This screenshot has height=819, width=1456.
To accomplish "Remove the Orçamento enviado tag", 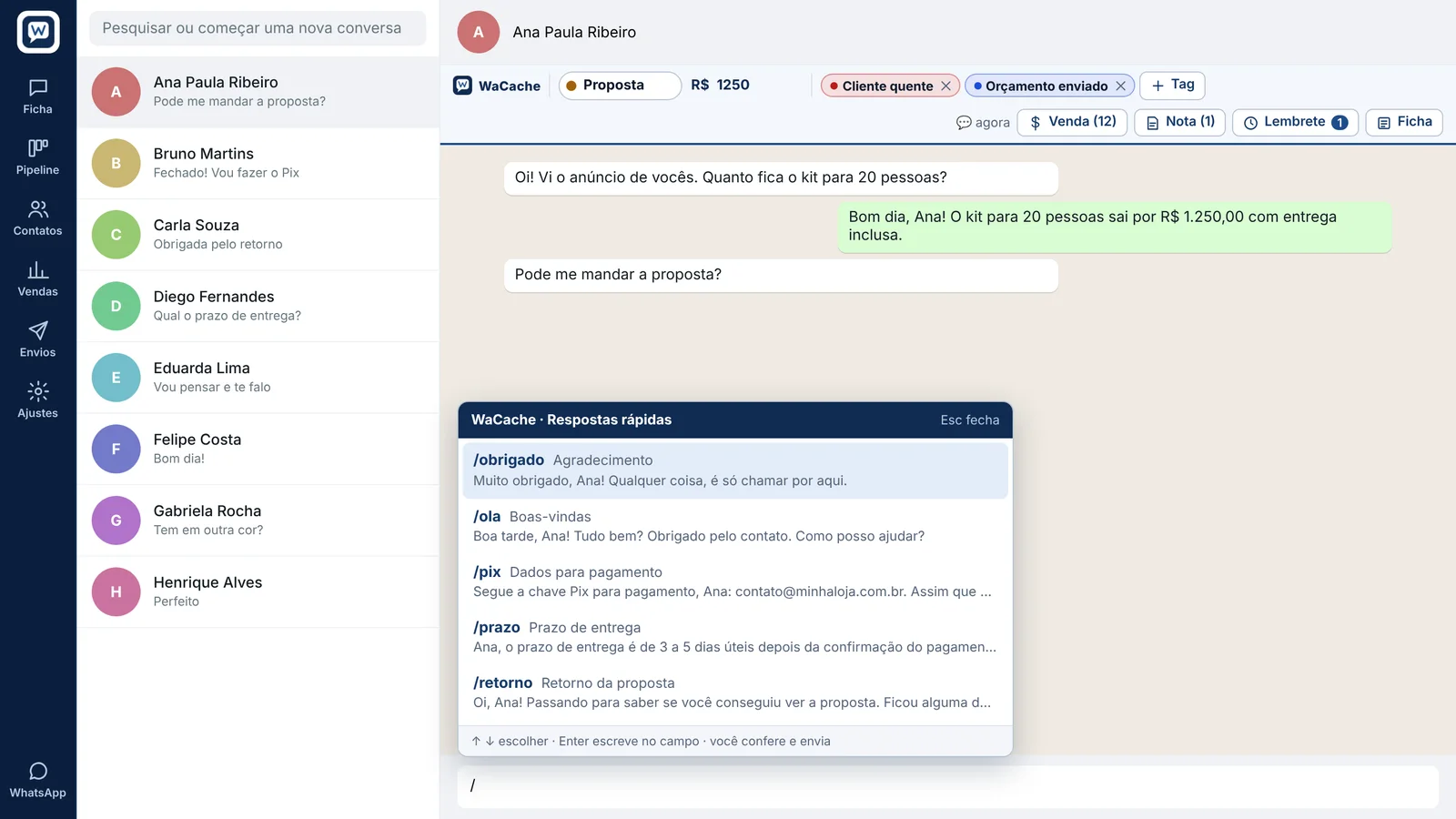I will tap(1120, 86).
